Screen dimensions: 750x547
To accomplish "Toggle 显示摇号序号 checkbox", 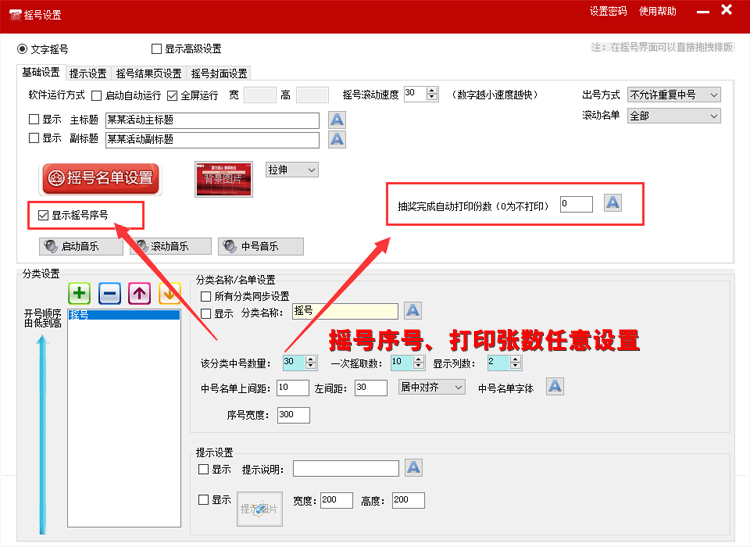I will [44, 214].
